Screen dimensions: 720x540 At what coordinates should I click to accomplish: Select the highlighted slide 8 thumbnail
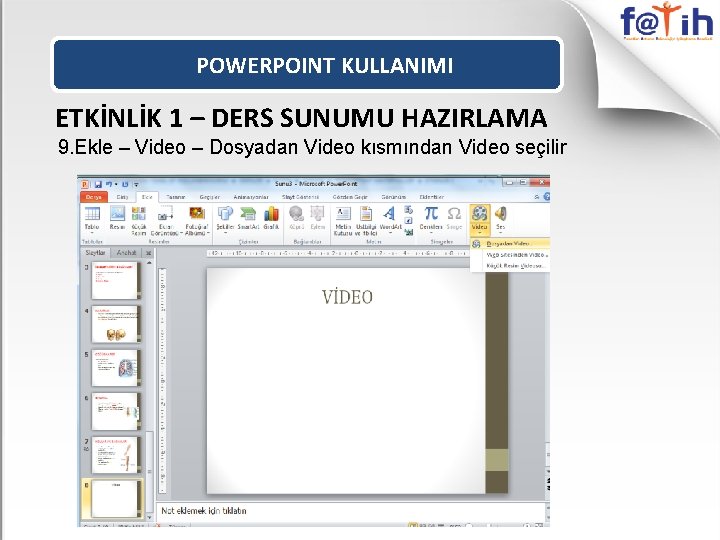(x=116, y=499)
